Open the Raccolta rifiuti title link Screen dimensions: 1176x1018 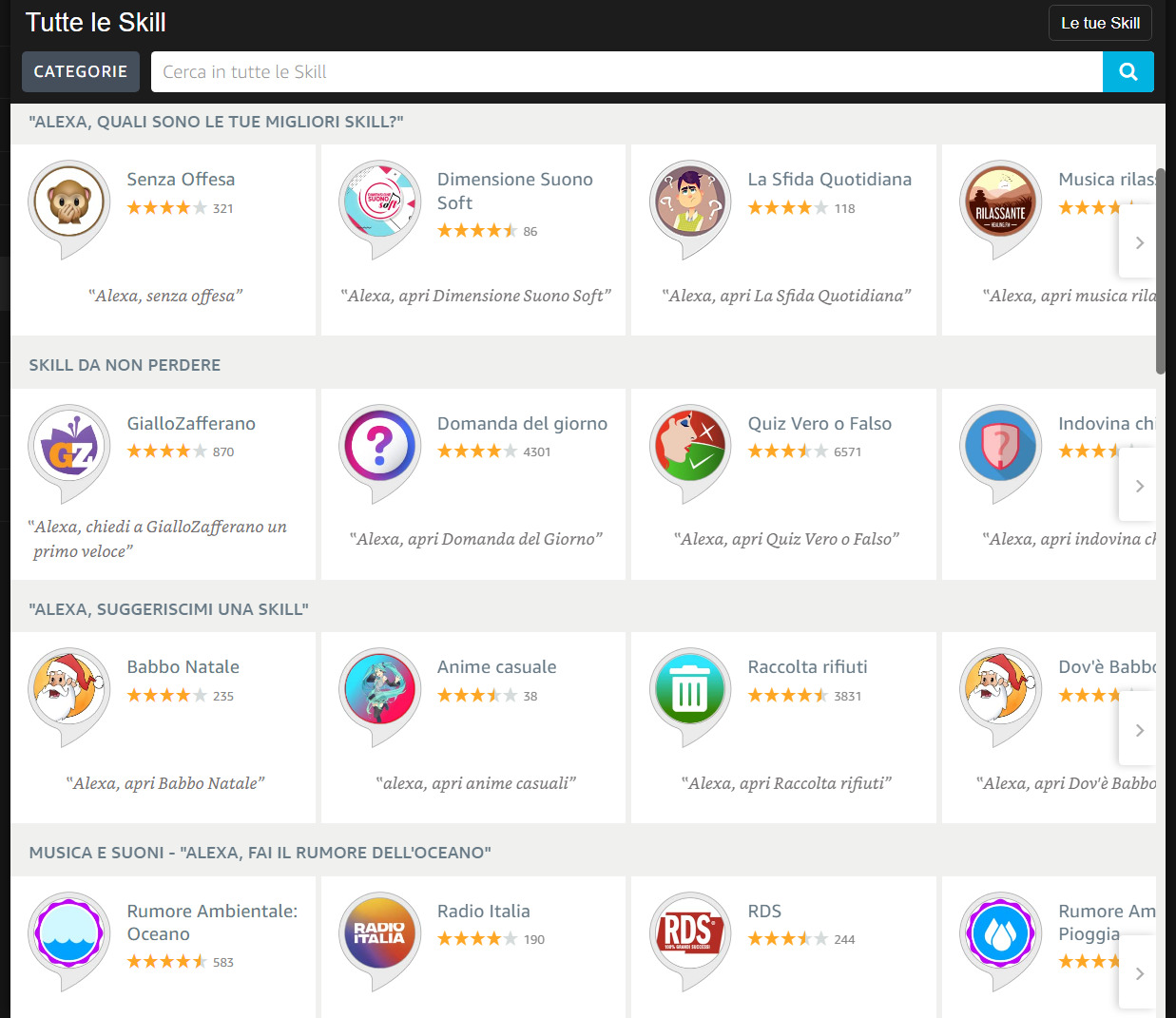(807, 666)
